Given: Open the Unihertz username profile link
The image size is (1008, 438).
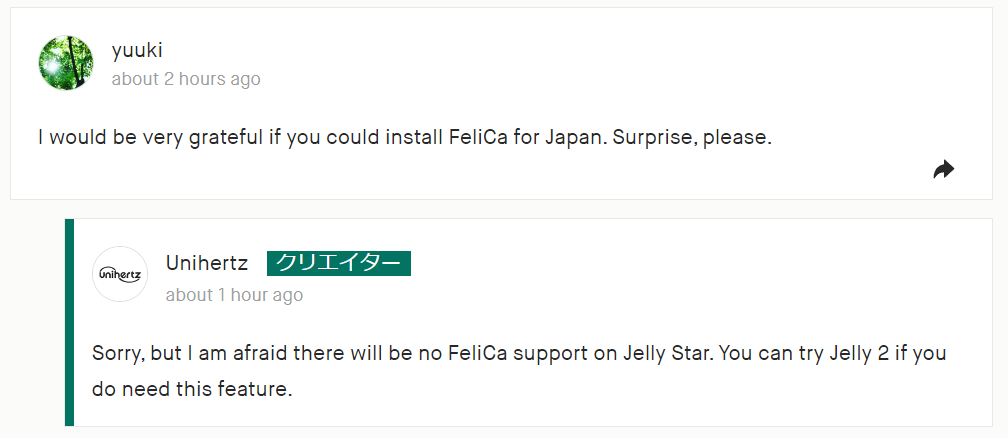Looking at the screenshot, I should [x=207, y=263].
